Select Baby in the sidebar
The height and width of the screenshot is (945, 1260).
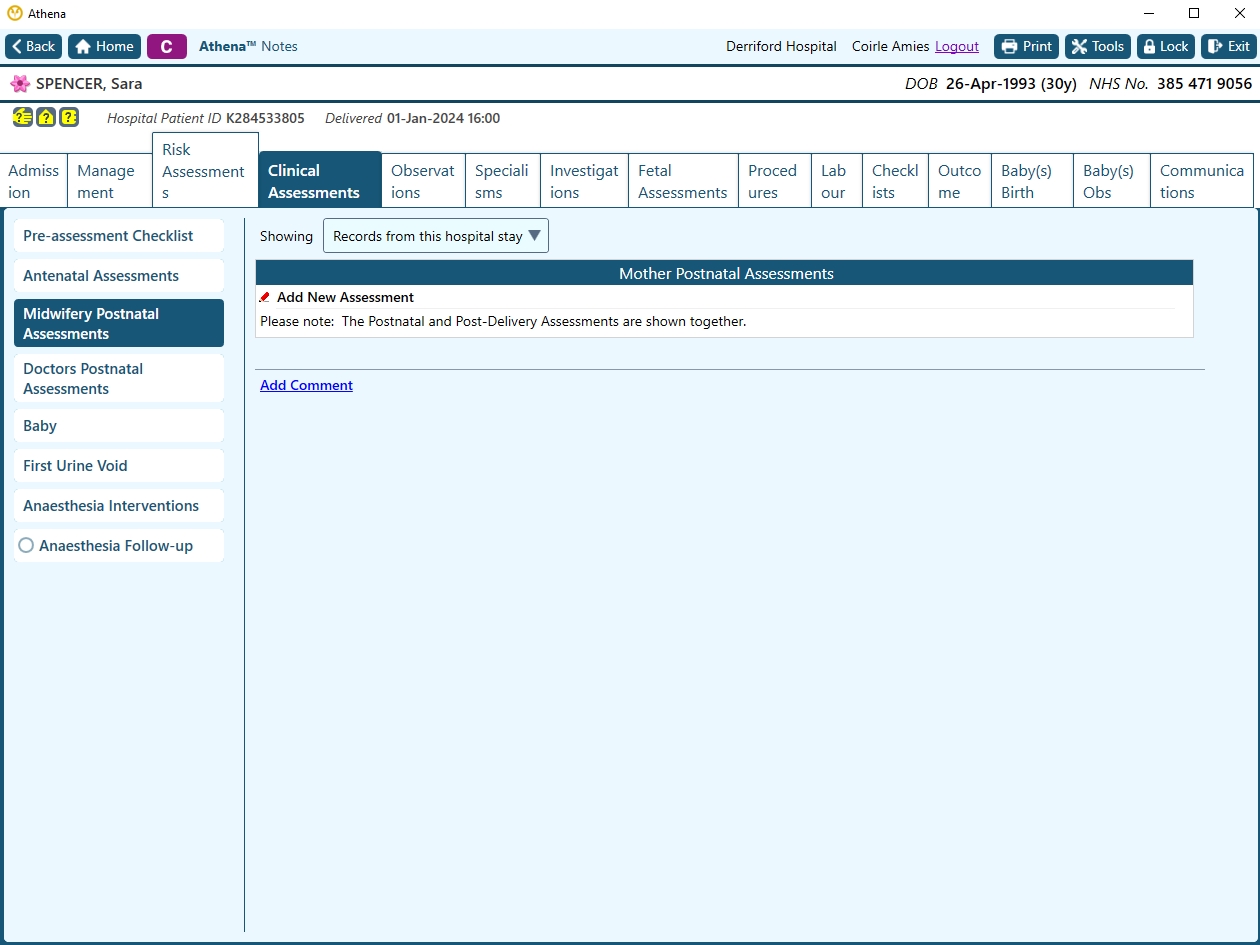(x=119, y=426)
